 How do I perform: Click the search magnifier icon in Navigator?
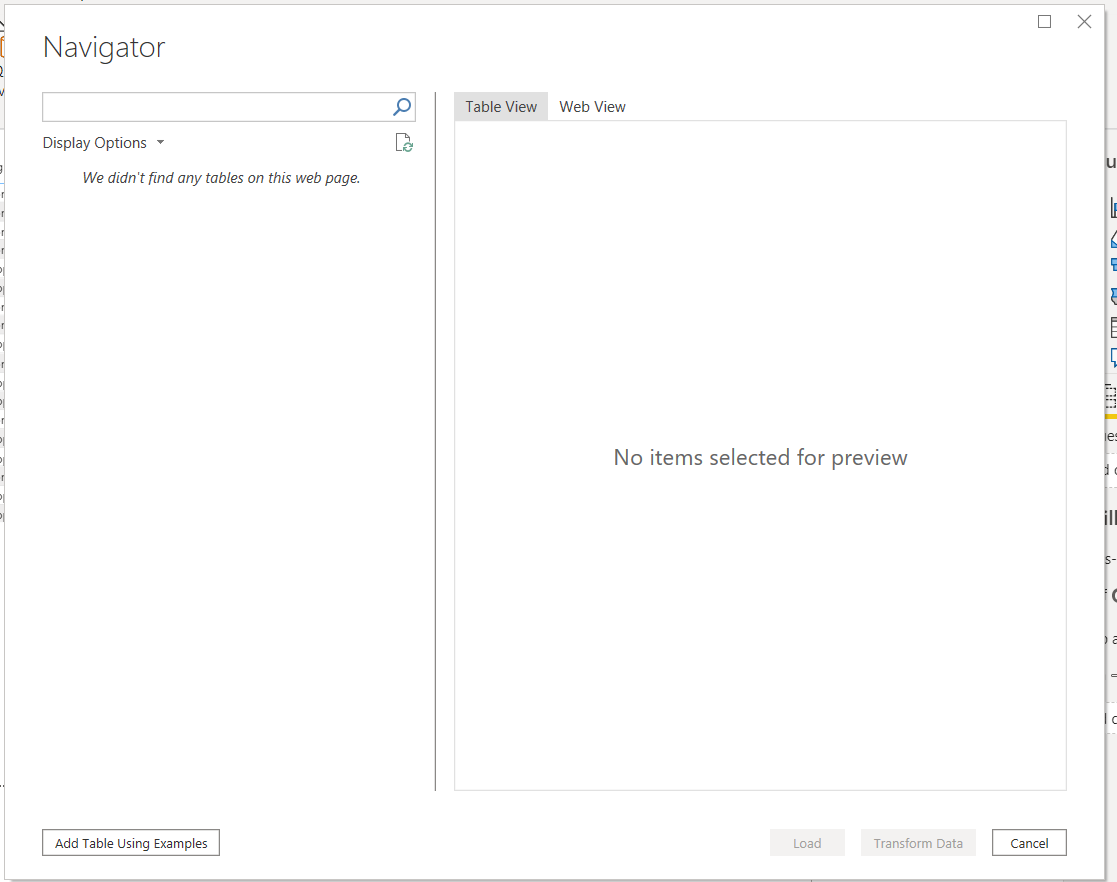coord(402,107)
